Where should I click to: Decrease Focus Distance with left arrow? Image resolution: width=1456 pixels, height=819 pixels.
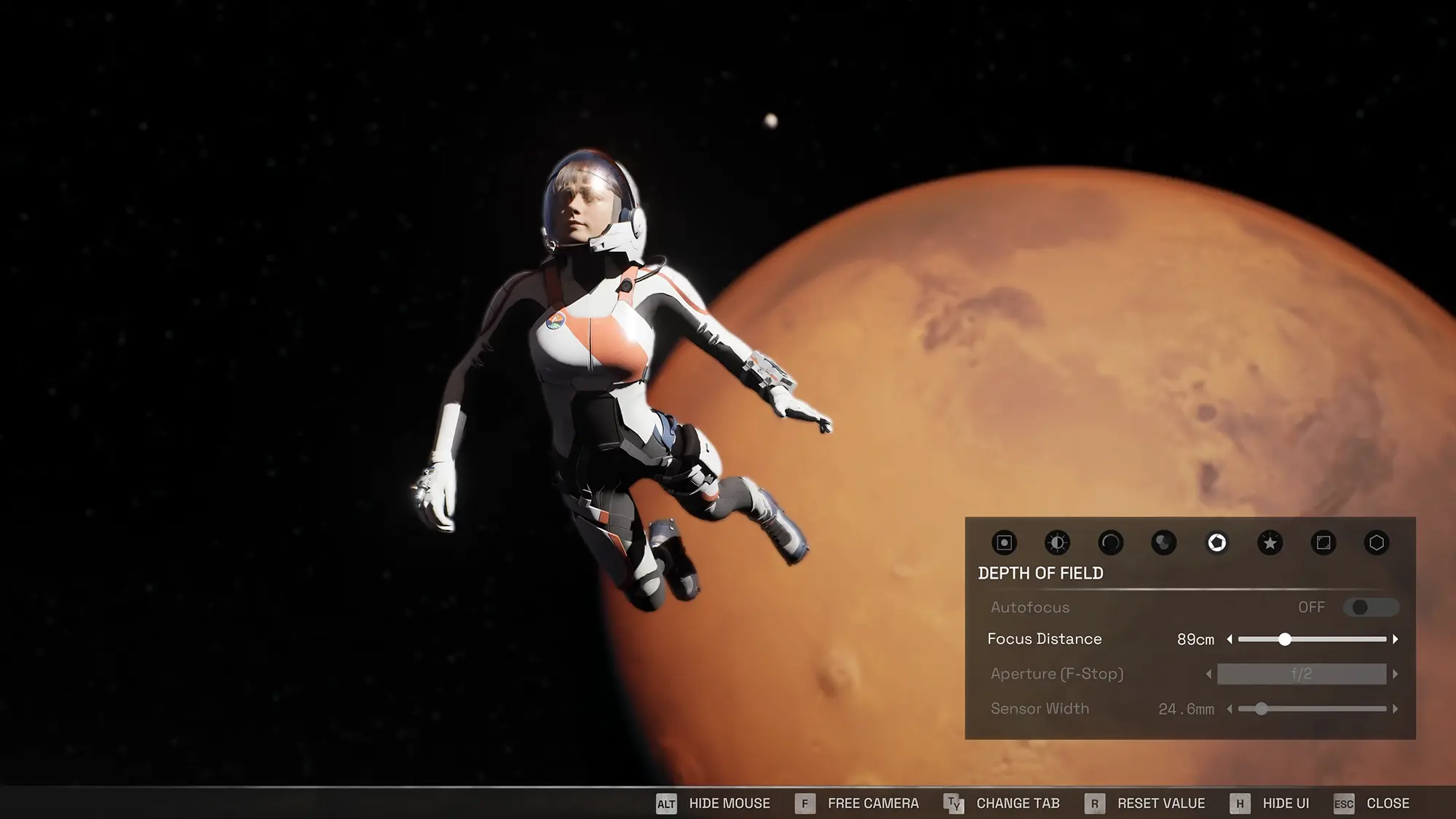coord(1230,639)
